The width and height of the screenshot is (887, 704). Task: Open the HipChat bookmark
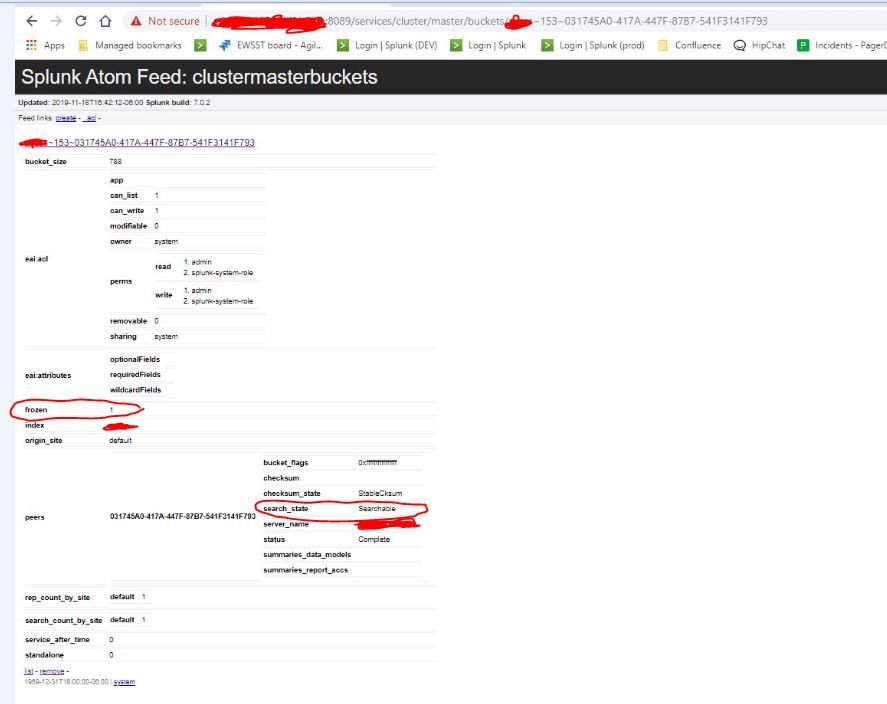[x=759, y=45]
